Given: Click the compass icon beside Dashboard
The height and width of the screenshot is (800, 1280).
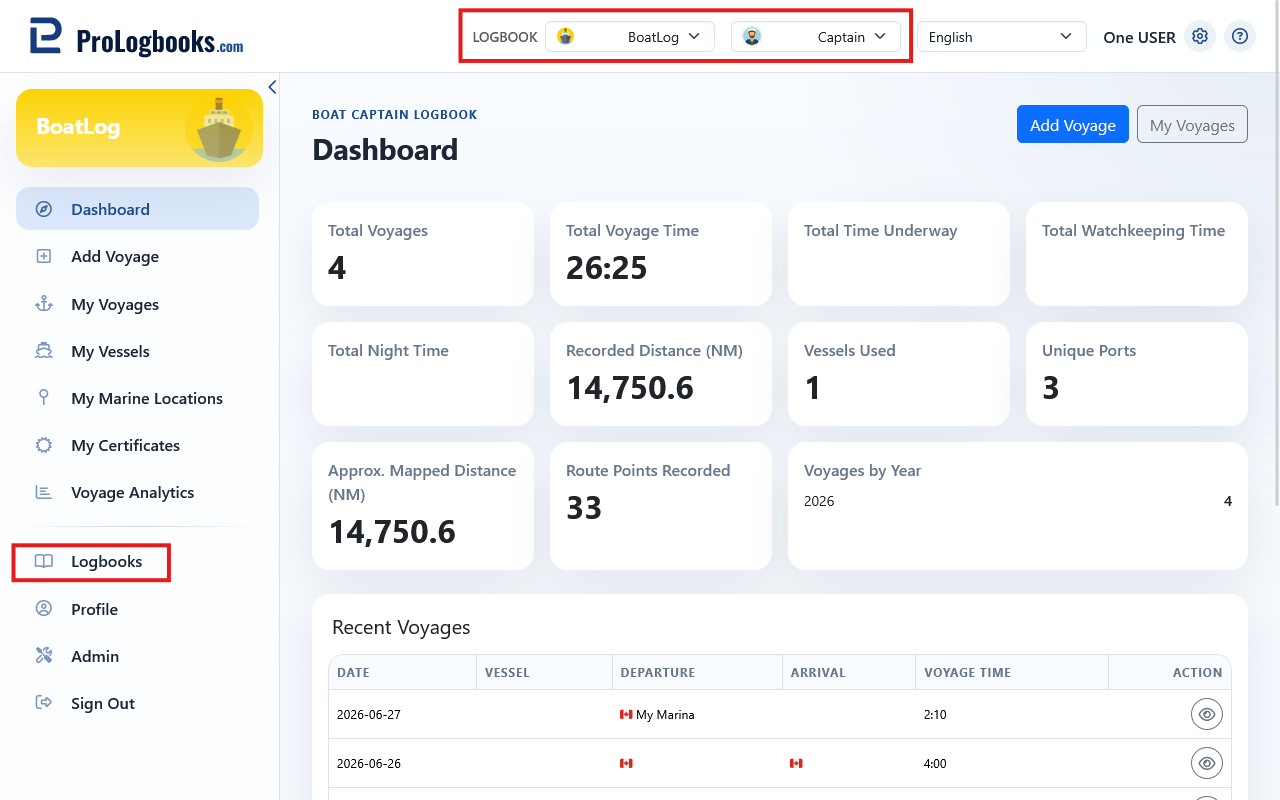Looking at the screenshot, I should tap(44, 209).
